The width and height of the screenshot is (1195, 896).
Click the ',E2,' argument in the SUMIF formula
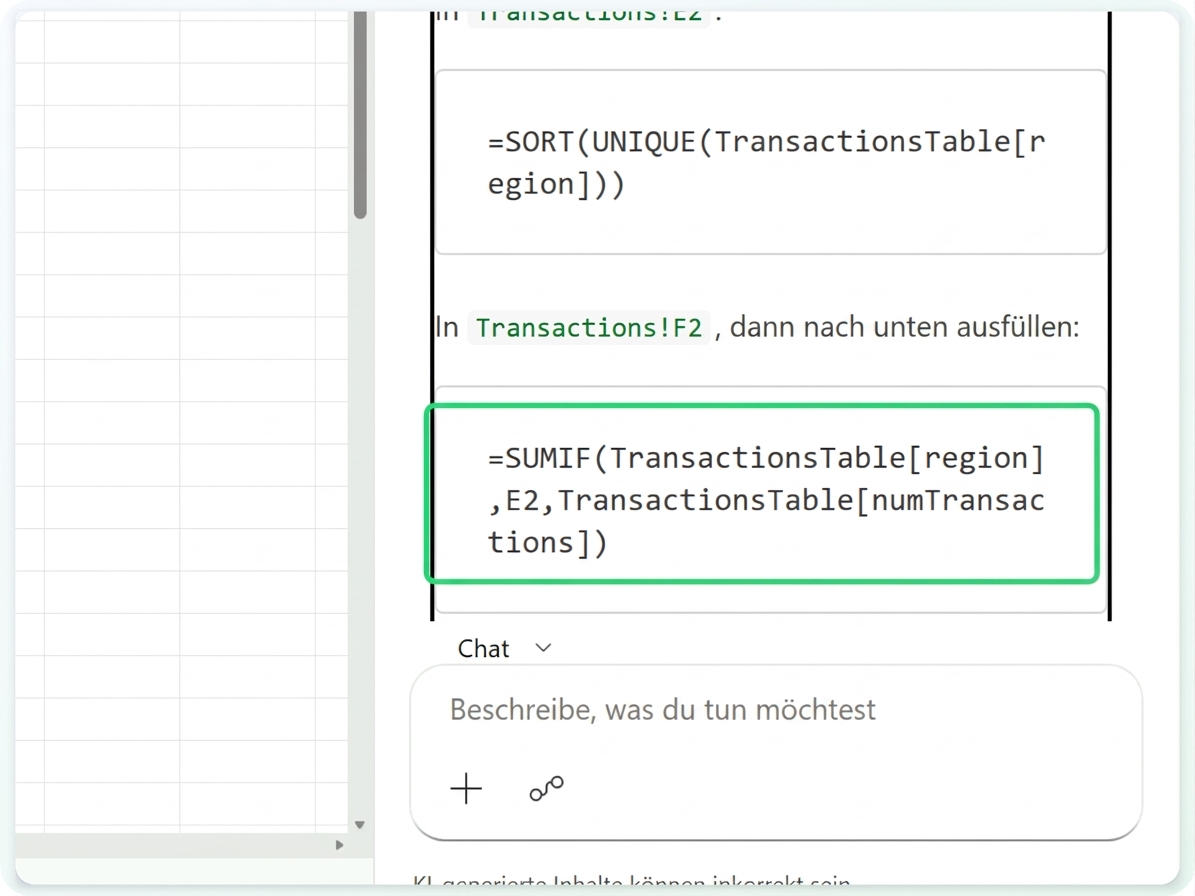(x=522, y=501)
